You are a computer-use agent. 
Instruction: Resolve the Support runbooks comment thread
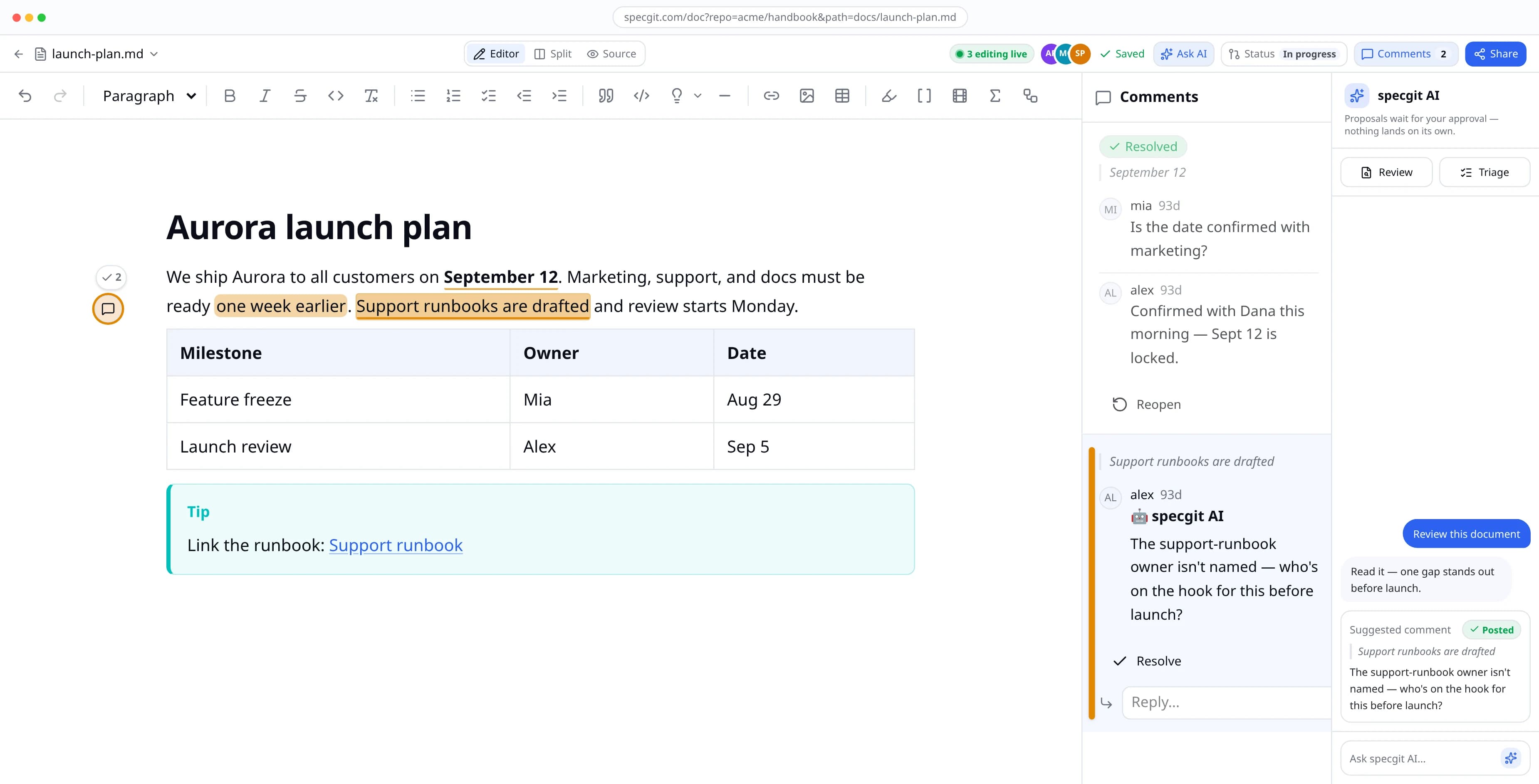point(1146,661)
